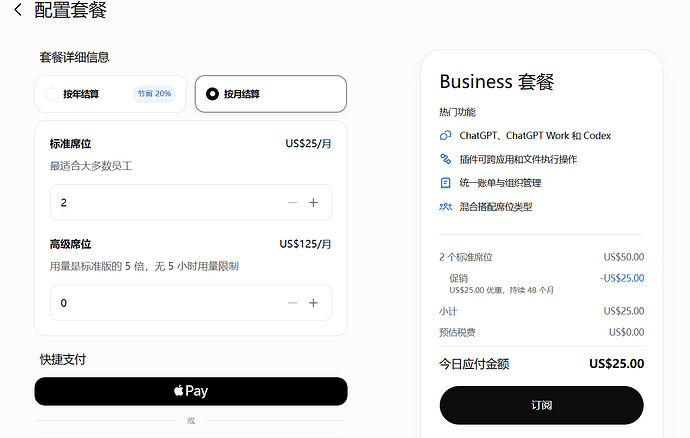The image size is (690, 438).
Task: Click the -US$25.00 discount amount
Action: (x=622, y=278)
